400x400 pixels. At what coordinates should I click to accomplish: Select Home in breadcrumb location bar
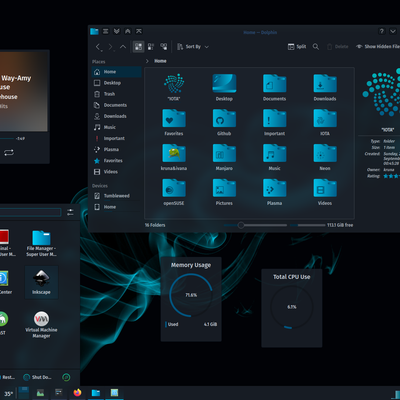click(x=160, y=61)
